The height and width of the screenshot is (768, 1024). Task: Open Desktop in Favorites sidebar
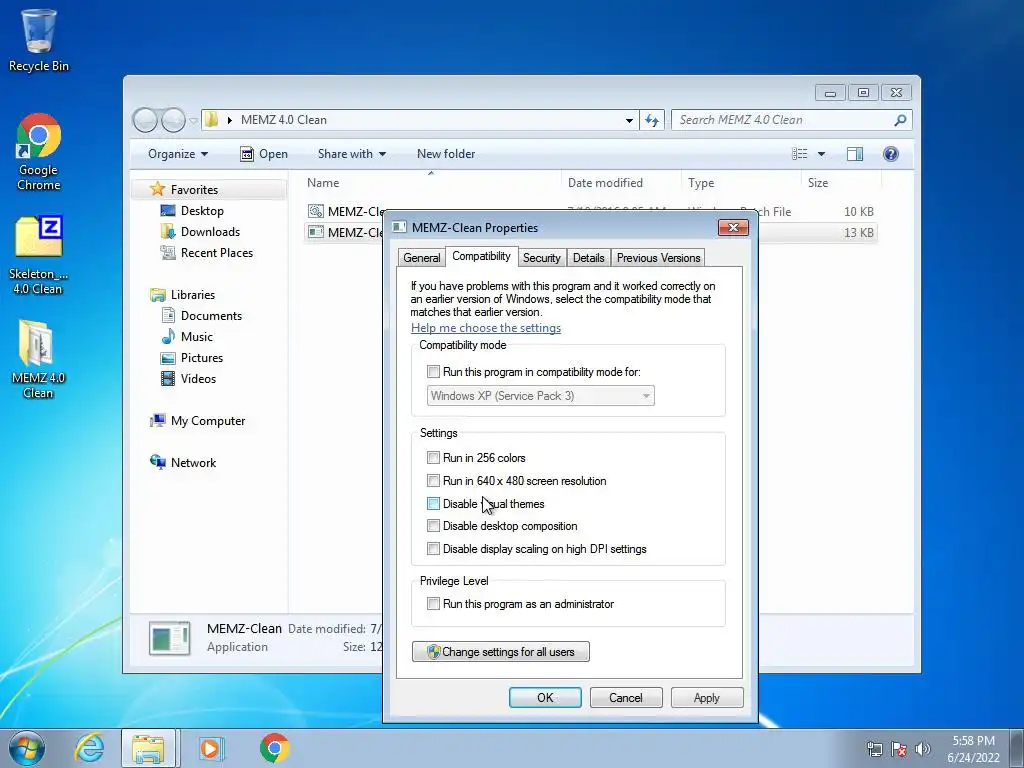point(192,211)
